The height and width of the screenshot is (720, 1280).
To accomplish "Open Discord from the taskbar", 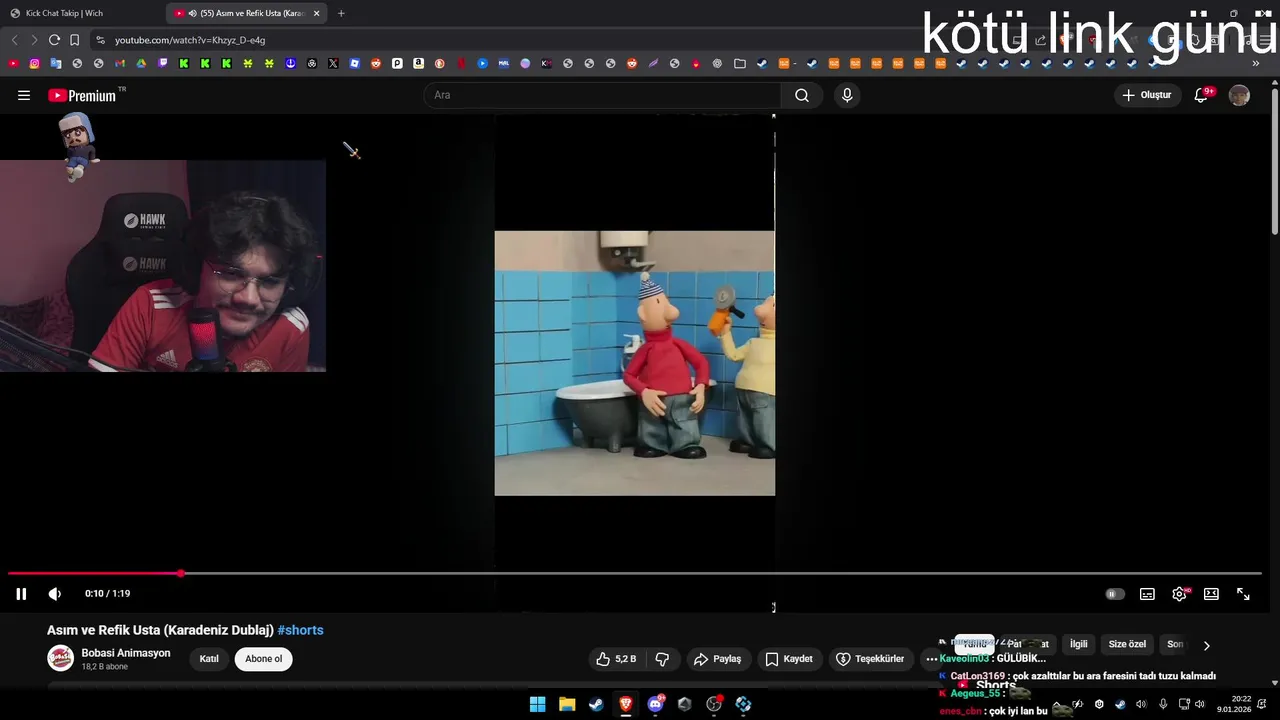I will 655,704.
